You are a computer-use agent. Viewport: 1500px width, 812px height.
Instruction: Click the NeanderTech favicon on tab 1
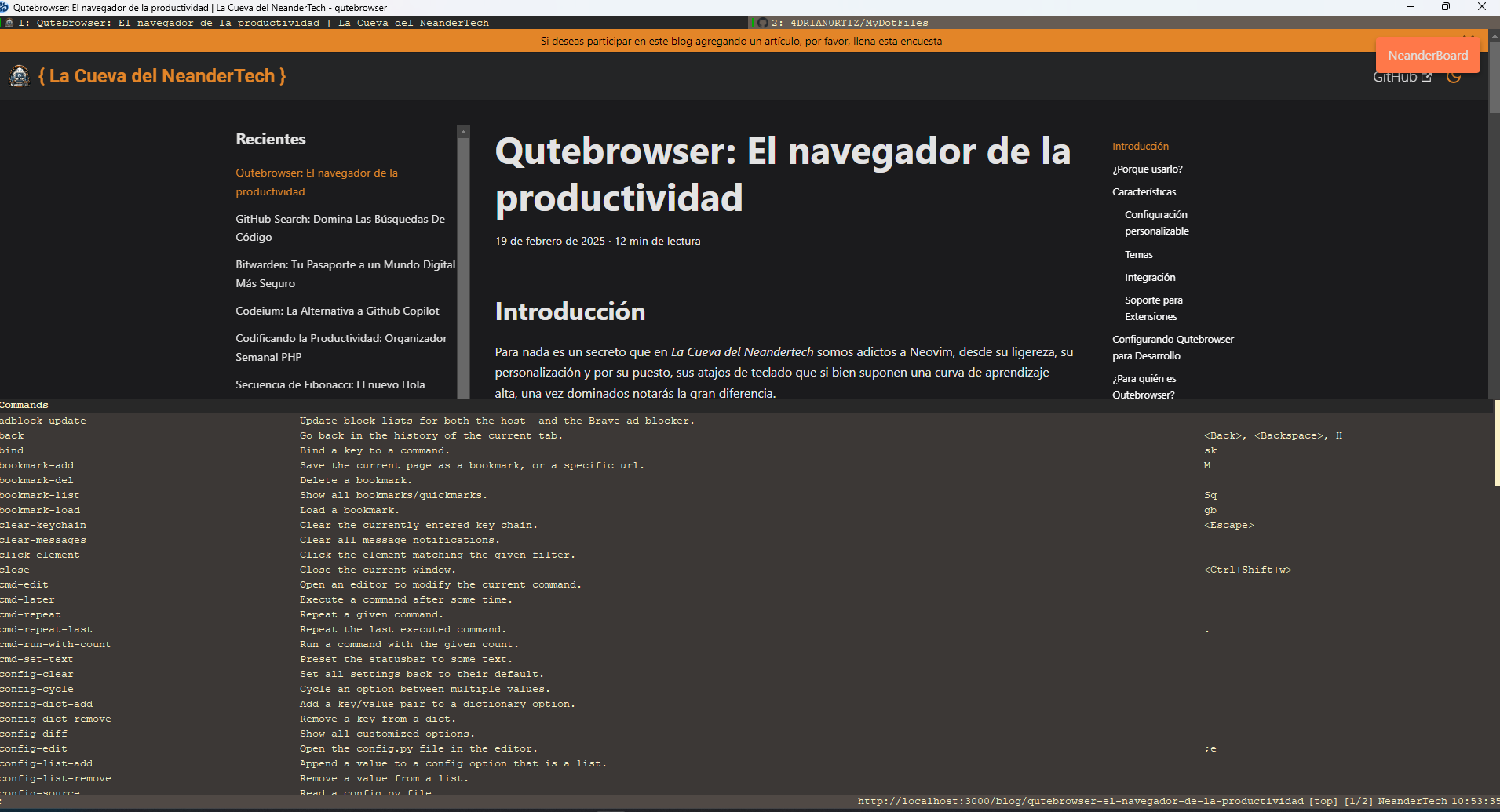9,23
